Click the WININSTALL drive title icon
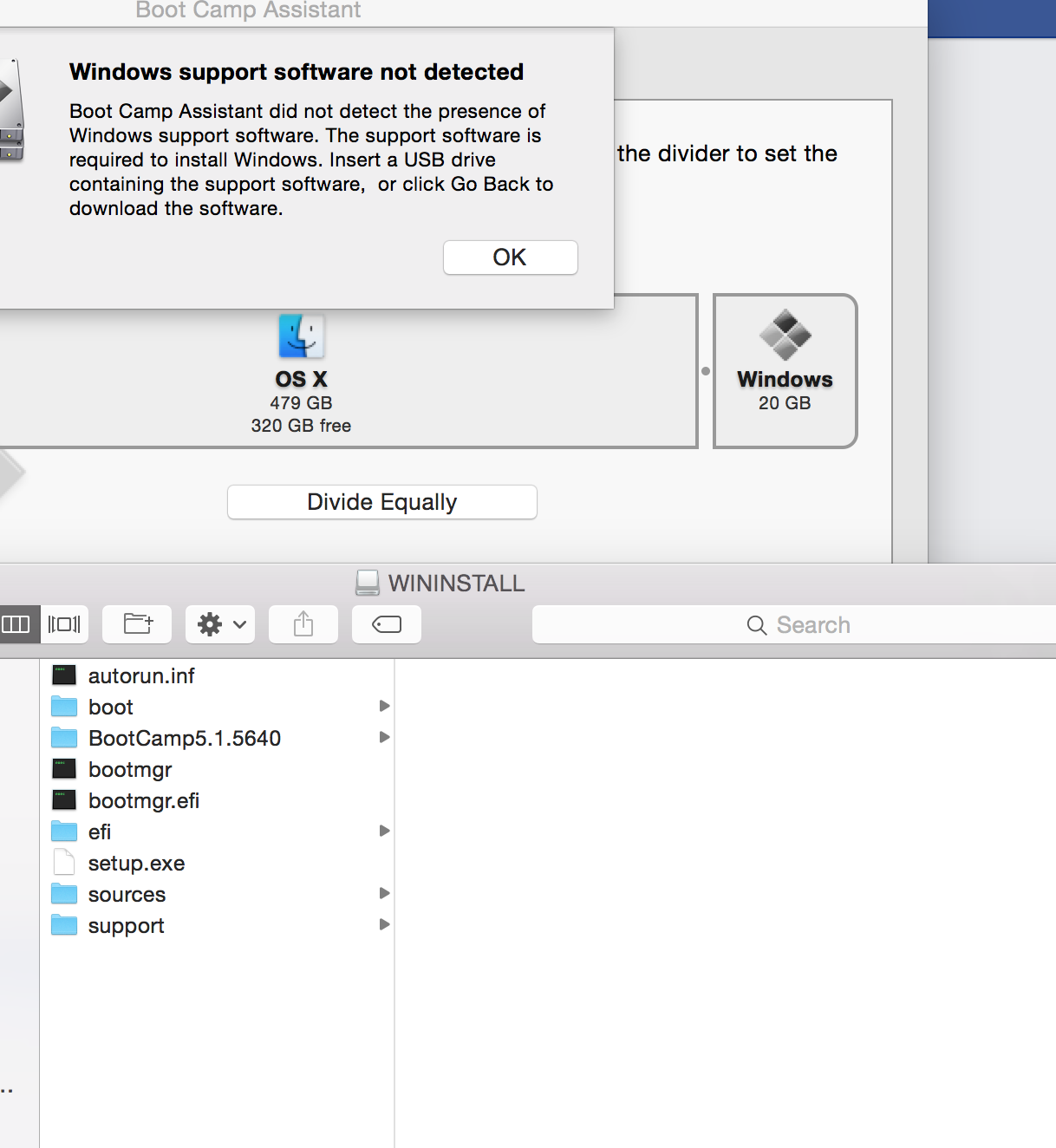Image resolution: width=1056 pixels, height=1148 pixels. point(368,583)
